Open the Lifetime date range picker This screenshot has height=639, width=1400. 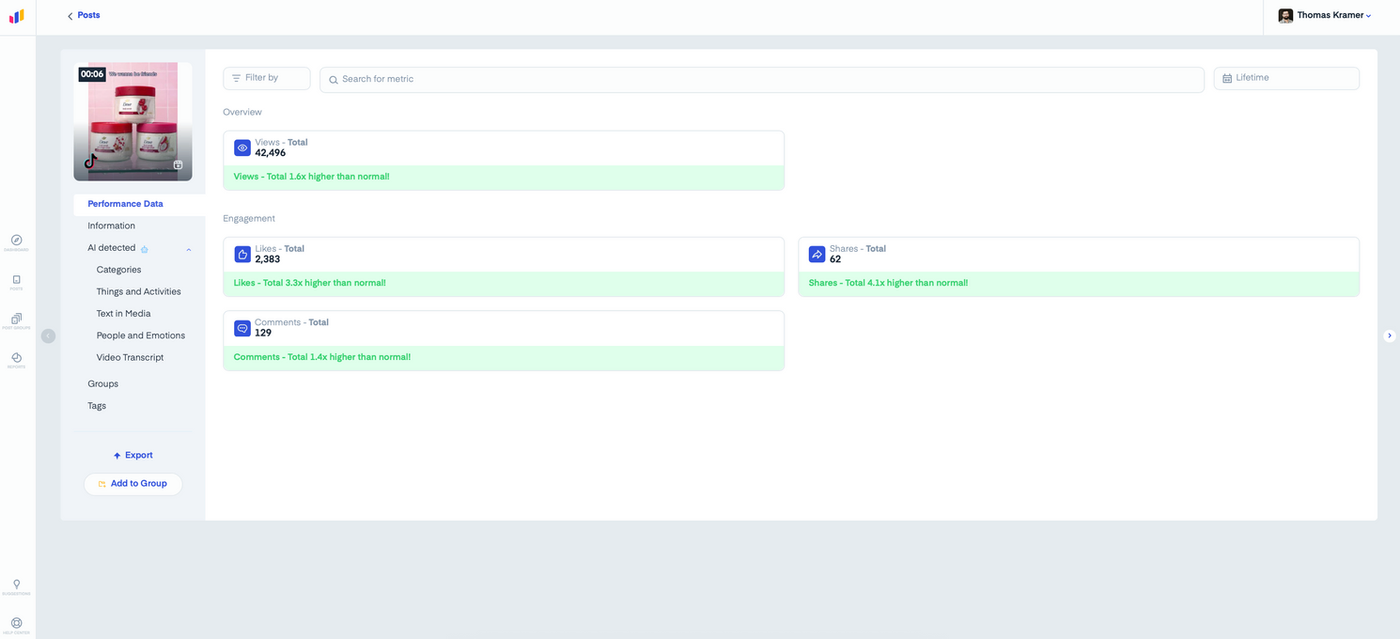[1287, 78]
